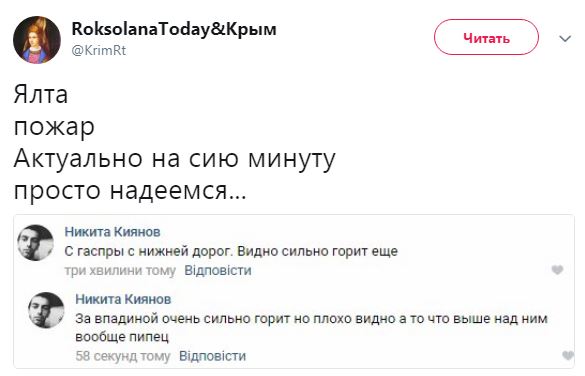Click the first Никита Киянов name link
Viewport: 585px width, 376px height.
(x=113, y=232)
